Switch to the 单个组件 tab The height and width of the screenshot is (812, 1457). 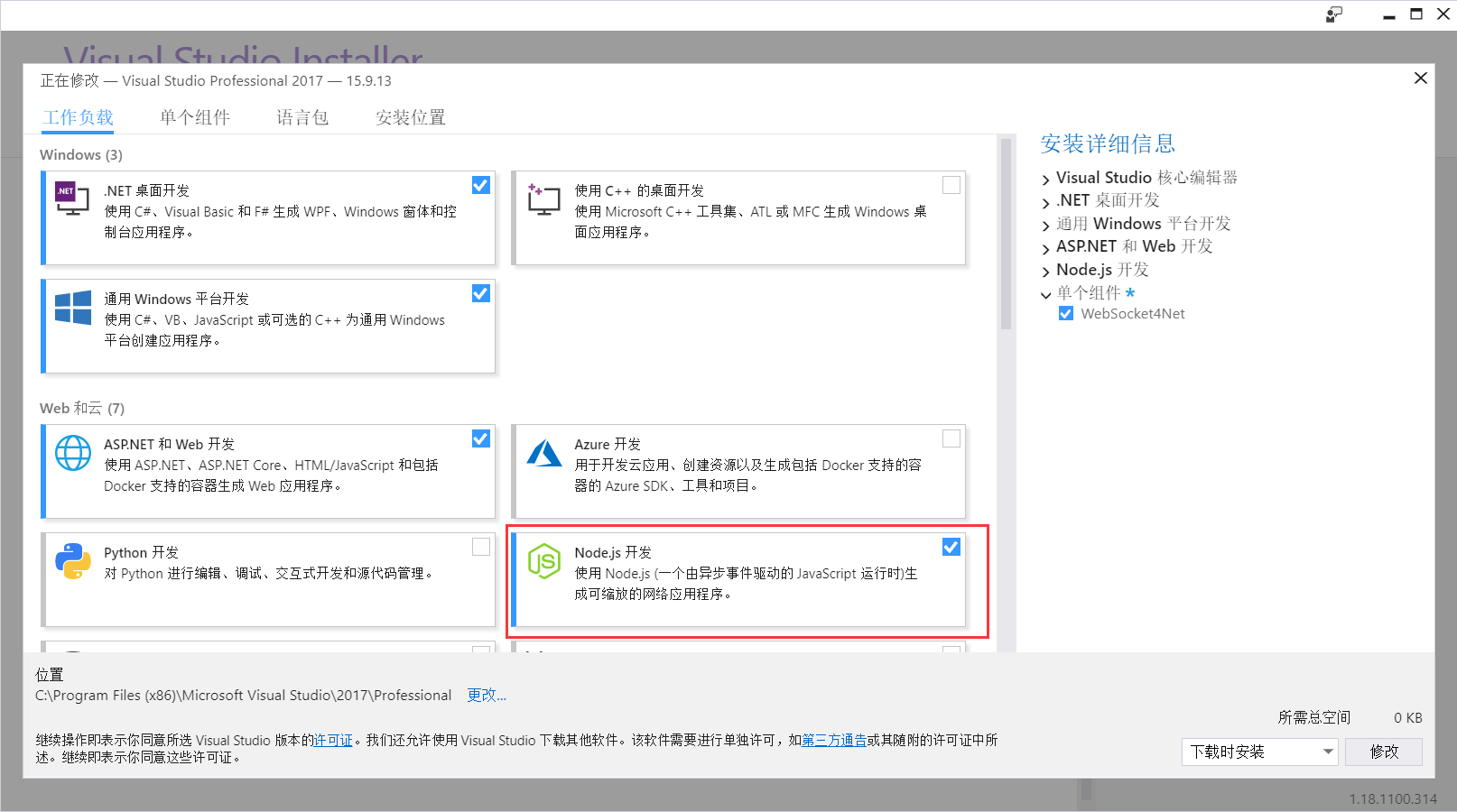[194, 117]
